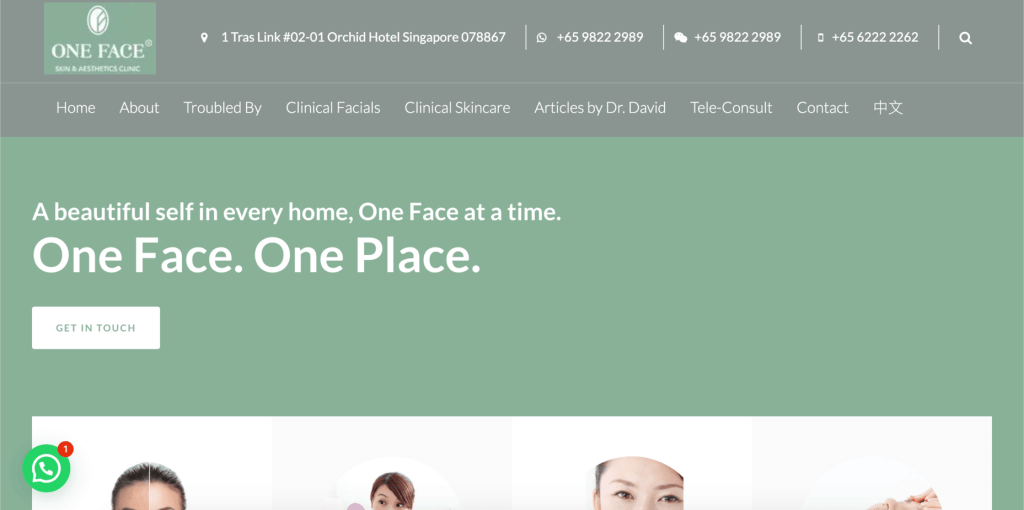
Task: Click the WhatsApp icon in header
Action: (x=541, y=38)
